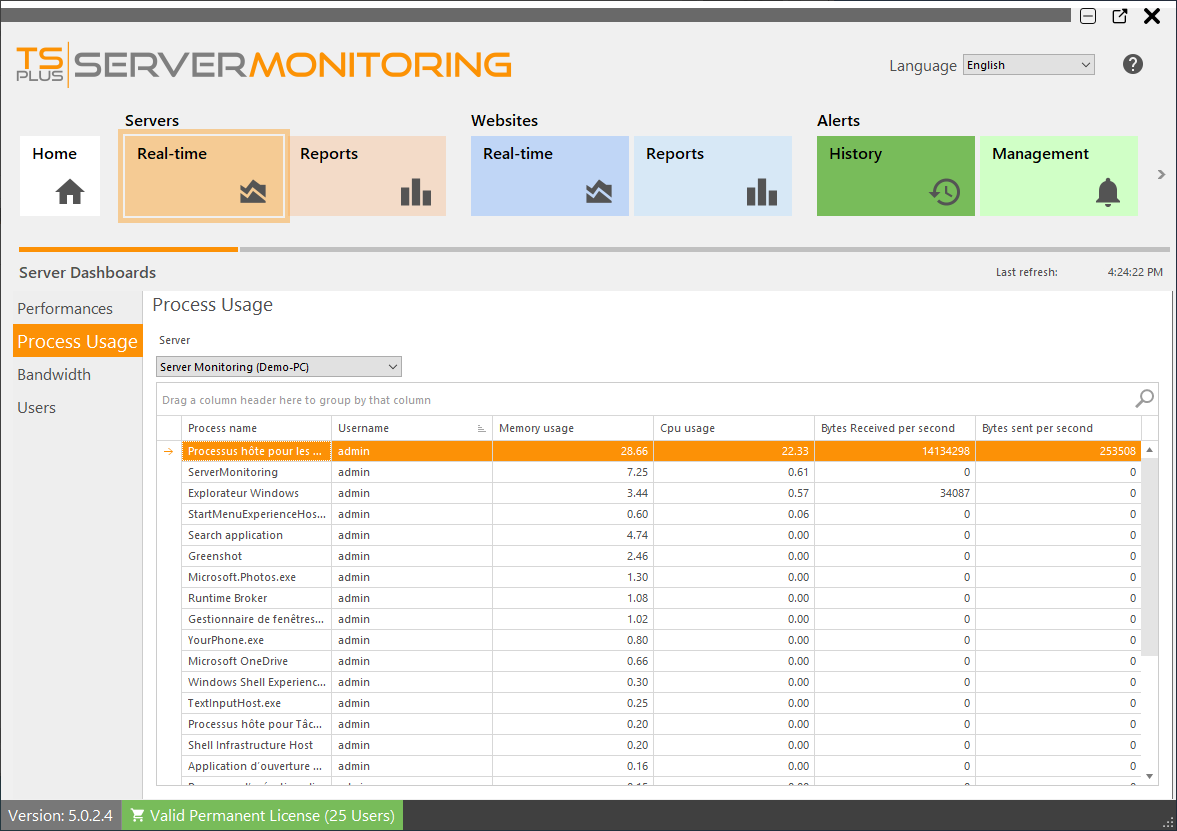The height and width of the screenshot is (831, 1177).
Task: Click the Valid Permanent License button
Action: coord(261,815)
